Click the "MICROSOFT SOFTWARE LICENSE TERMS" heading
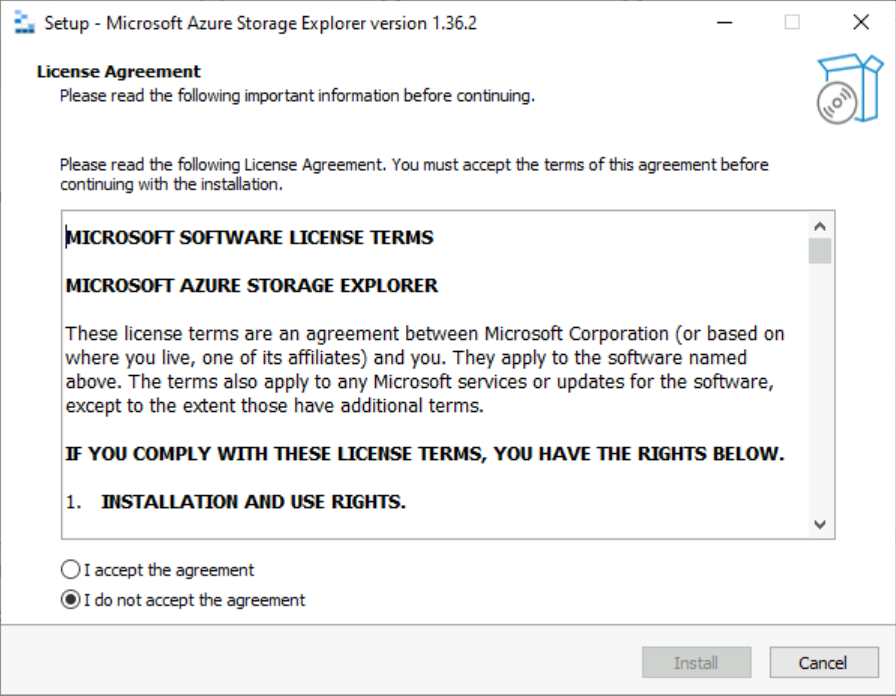 [x=250, y=238]
